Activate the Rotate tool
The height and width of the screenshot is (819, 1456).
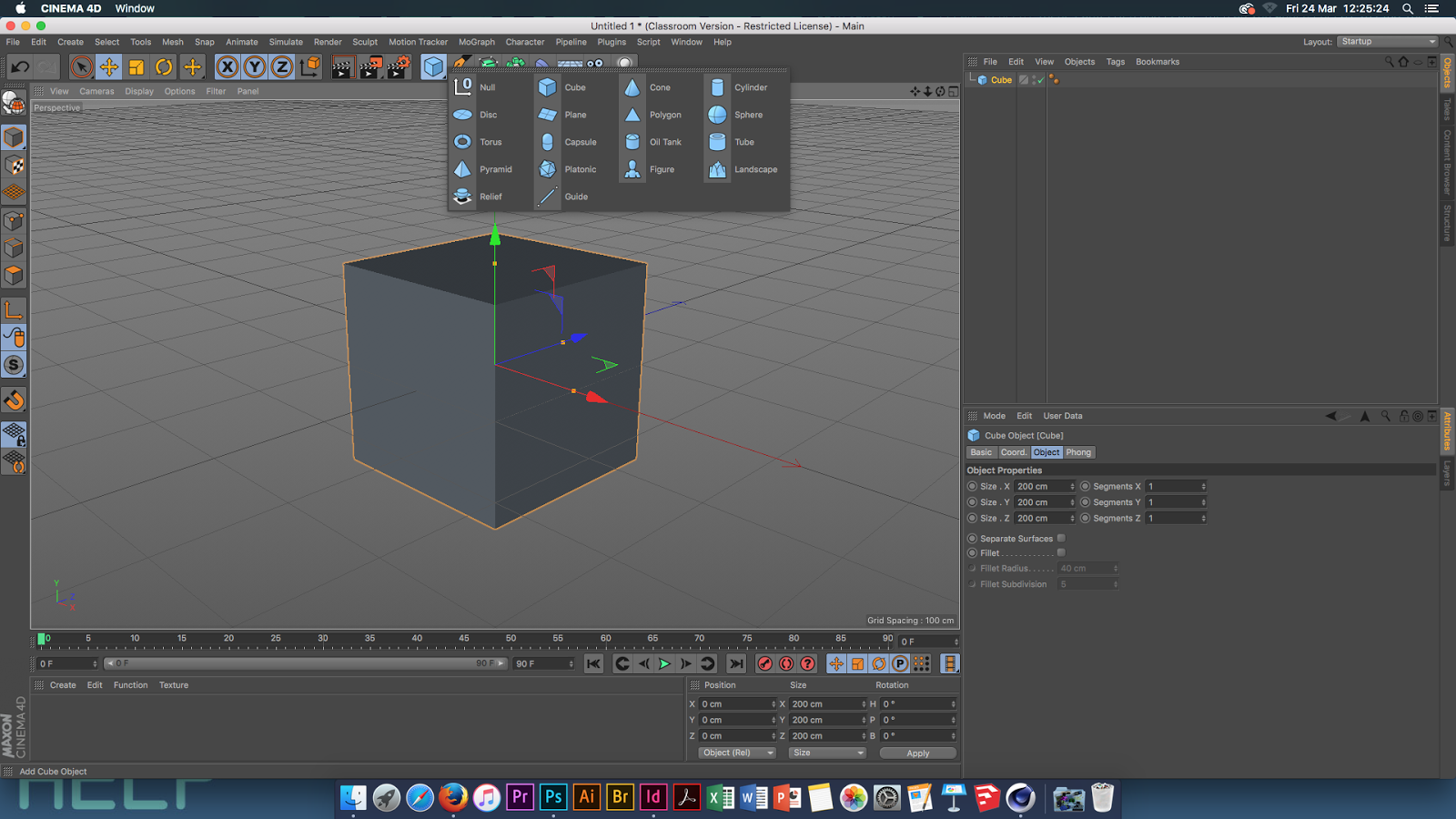click(x=164, y=66)
